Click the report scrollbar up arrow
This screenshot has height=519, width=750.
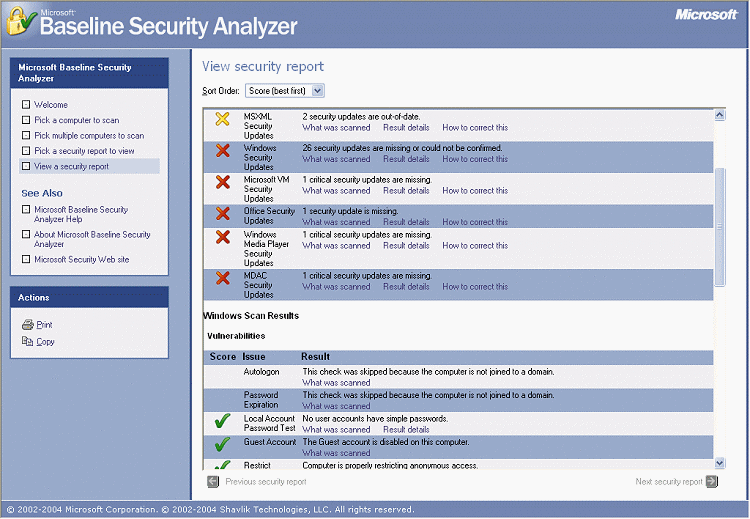tap(719, 115)
